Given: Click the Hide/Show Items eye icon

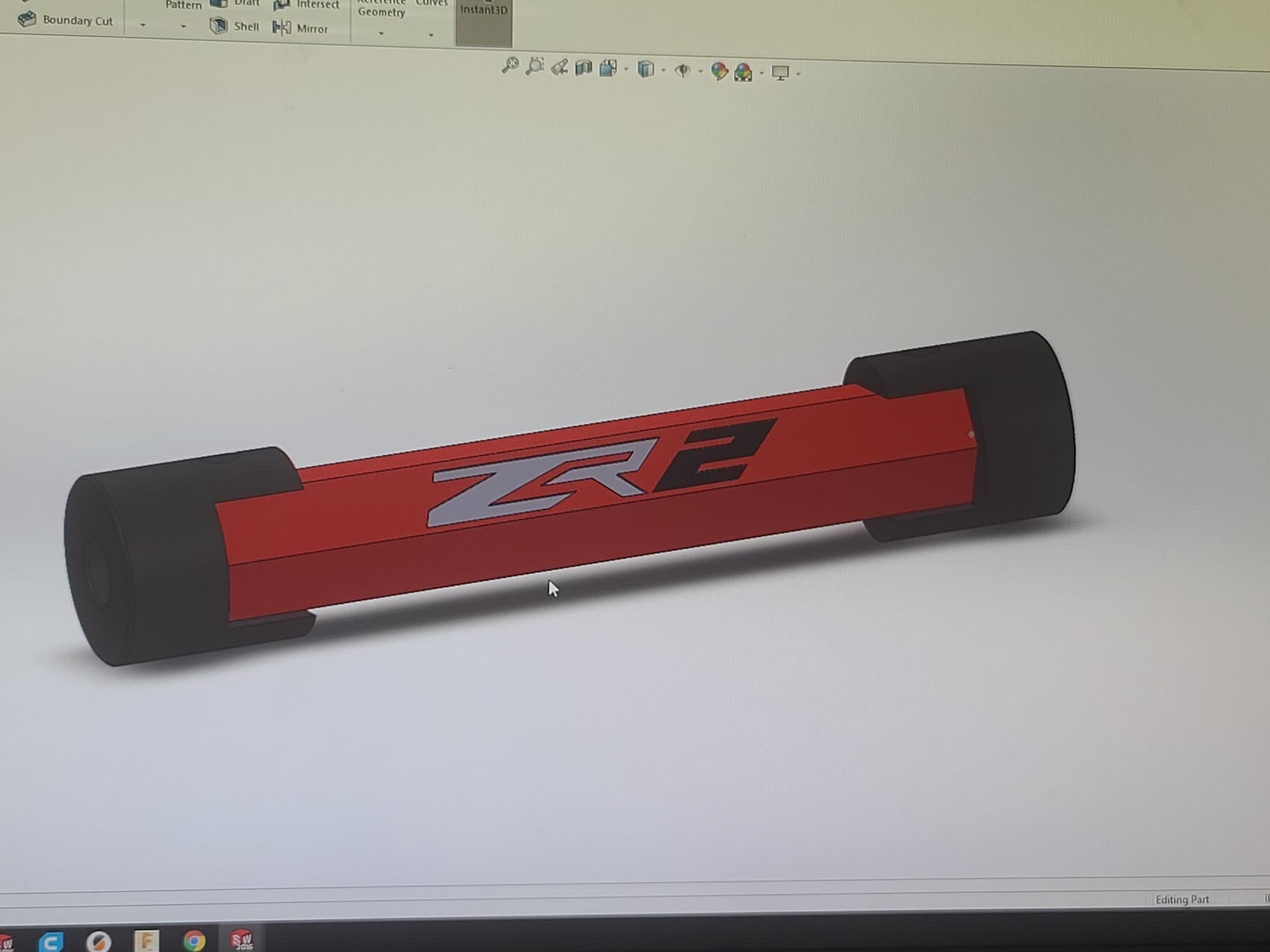Looking at the screenshot, I should point(683,71).
